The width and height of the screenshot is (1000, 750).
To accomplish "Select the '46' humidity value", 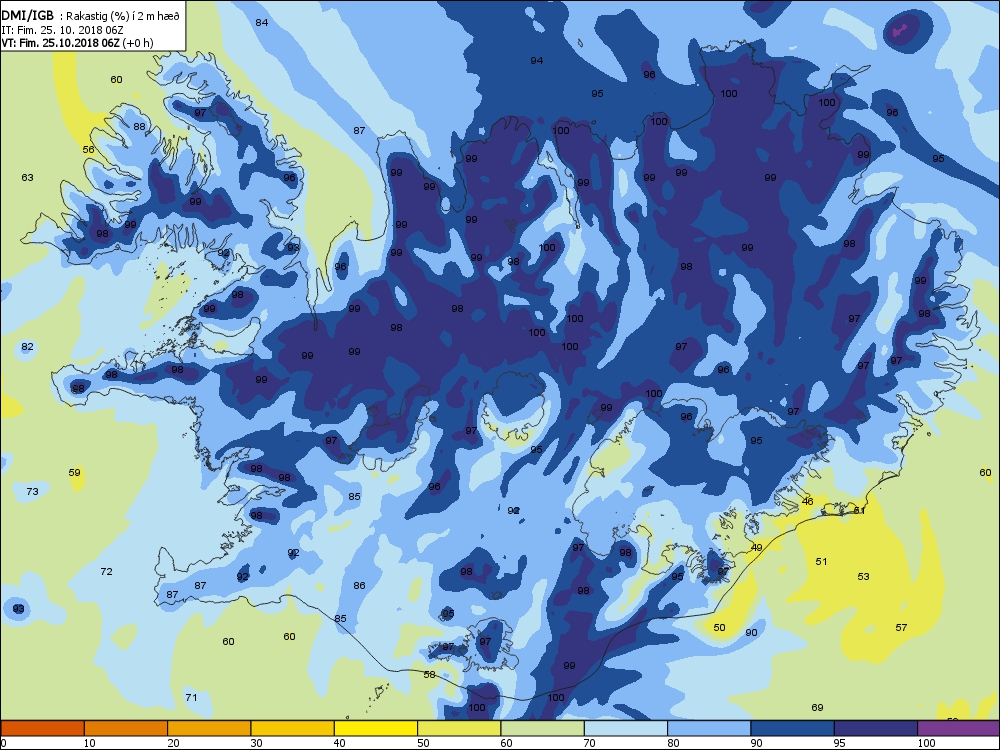I will tap(807, 502).
